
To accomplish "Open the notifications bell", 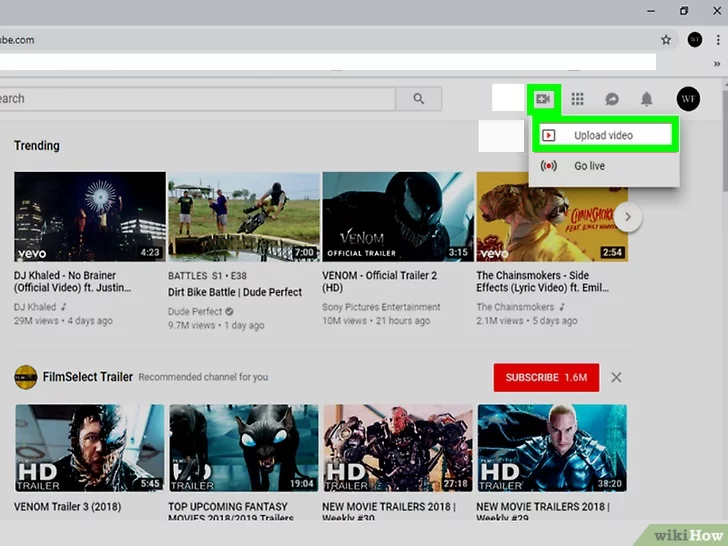I will [x=647, y=99].
